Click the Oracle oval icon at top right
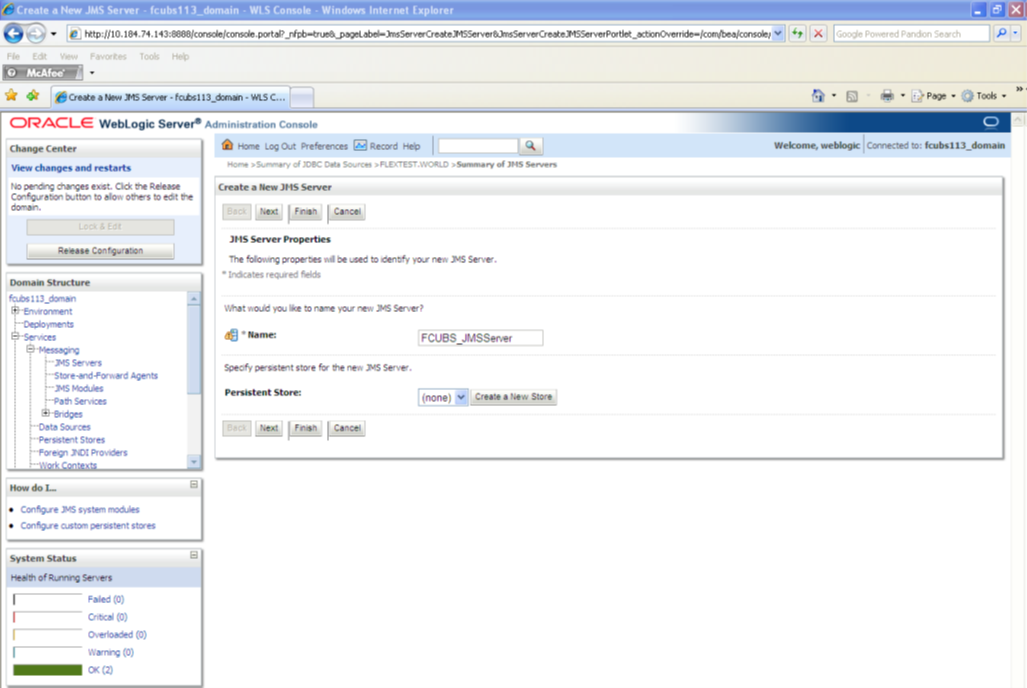 990,122
